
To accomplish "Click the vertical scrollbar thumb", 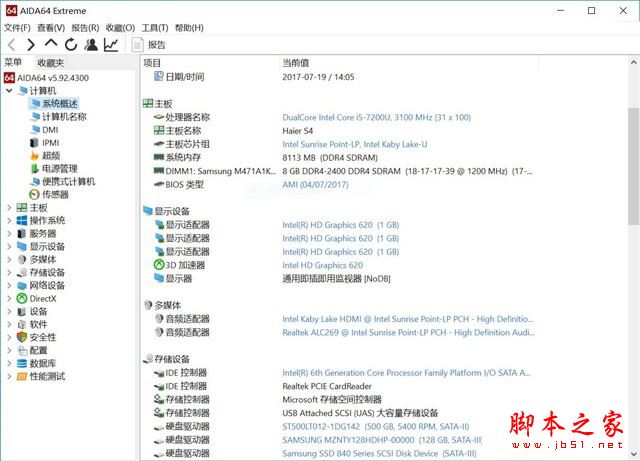I will [x=633, y=166].
